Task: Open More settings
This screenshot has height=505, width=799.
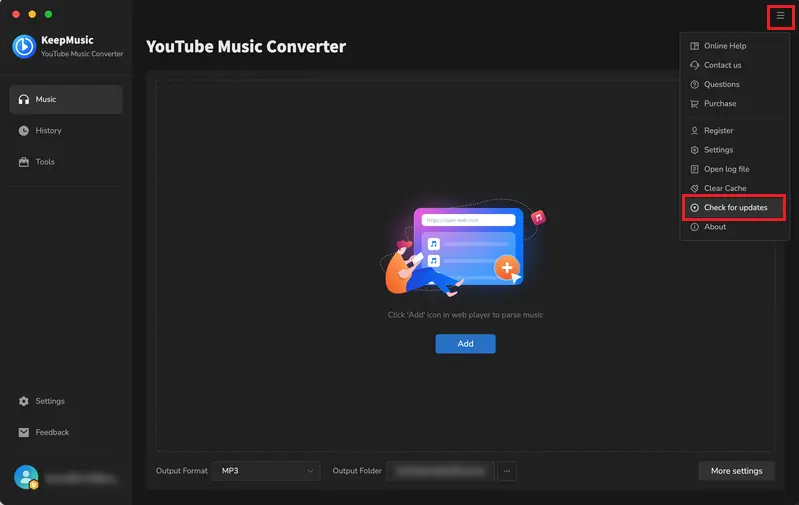Action: [736, 471]
